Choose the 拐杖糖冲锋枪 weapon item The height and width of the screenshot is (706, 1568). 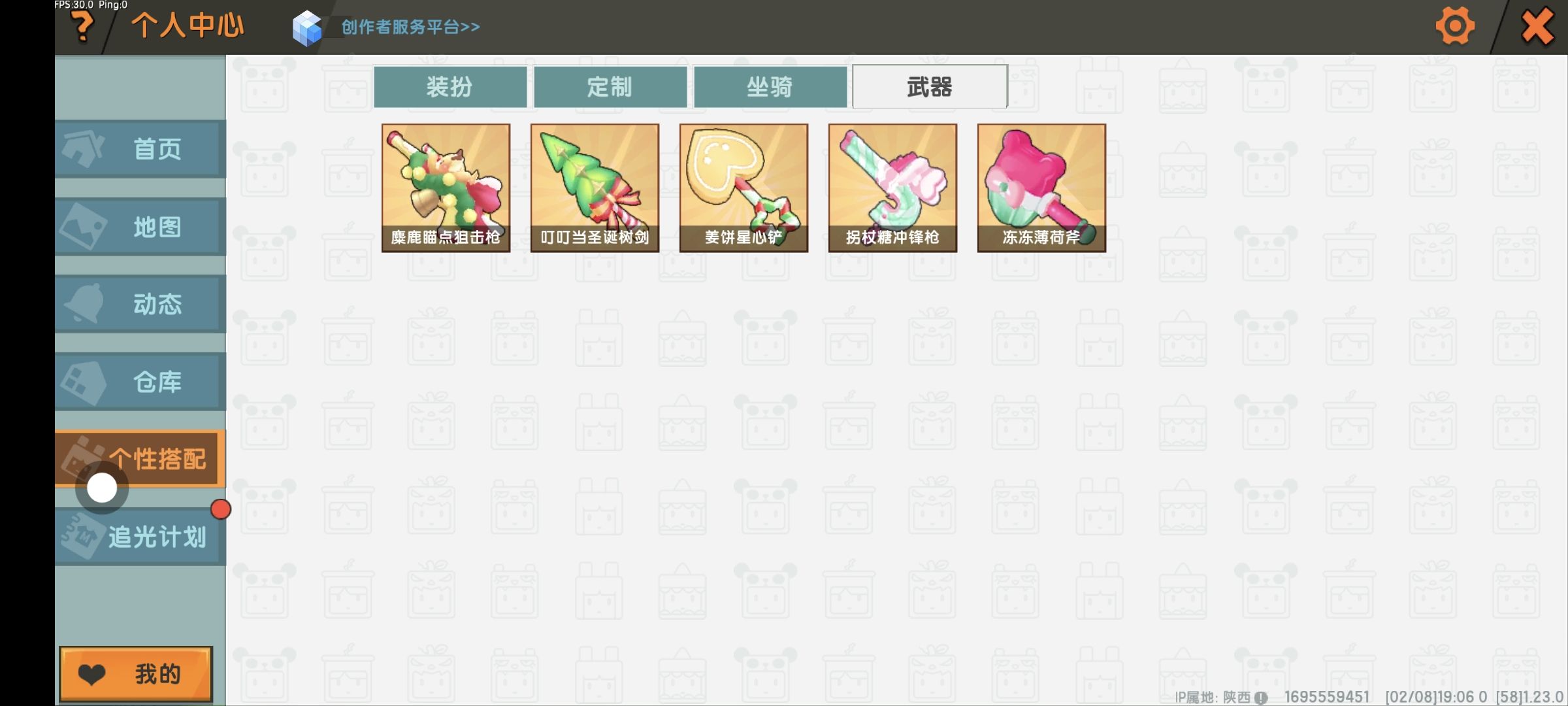(892, 188)
